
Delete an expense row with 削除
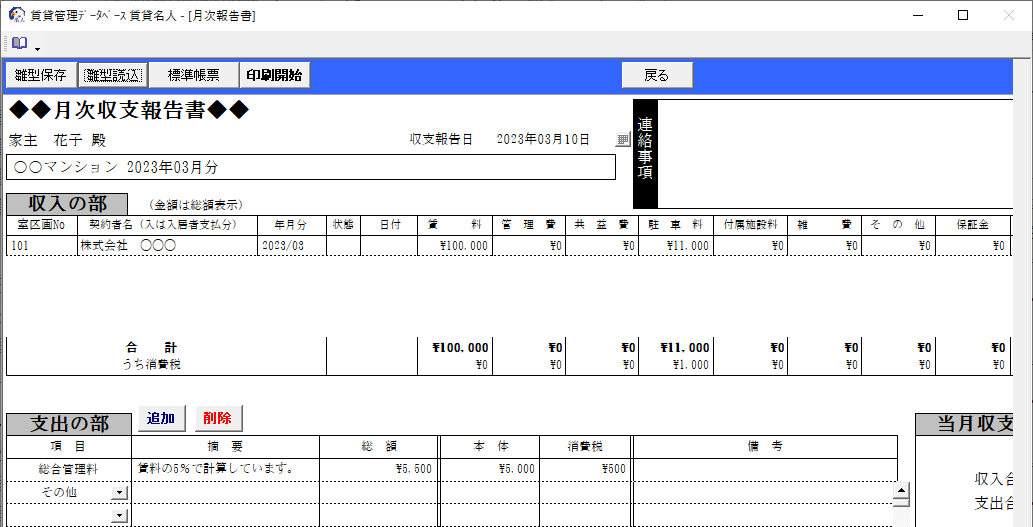tap(217, 418)
